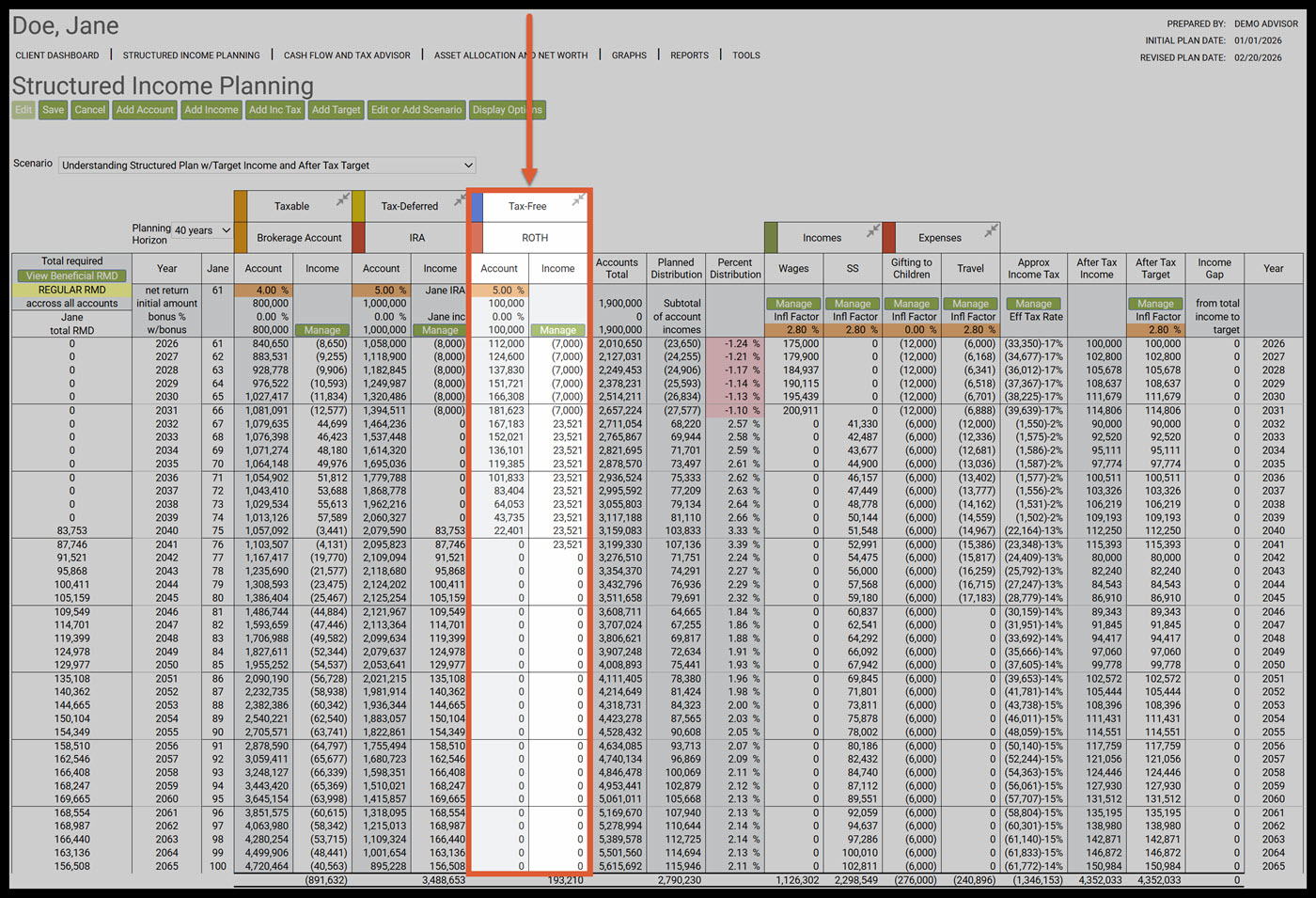Collapse the Expenses column group pin icon
This screenshot has height=898, width=1316.
pyautogui.click(x=991, y=230)
